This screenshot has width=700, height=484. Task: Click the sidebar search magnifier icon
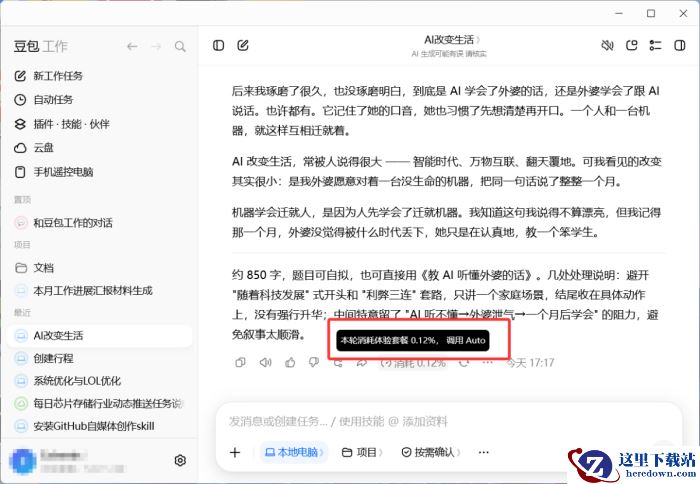(x=180, y=46)
